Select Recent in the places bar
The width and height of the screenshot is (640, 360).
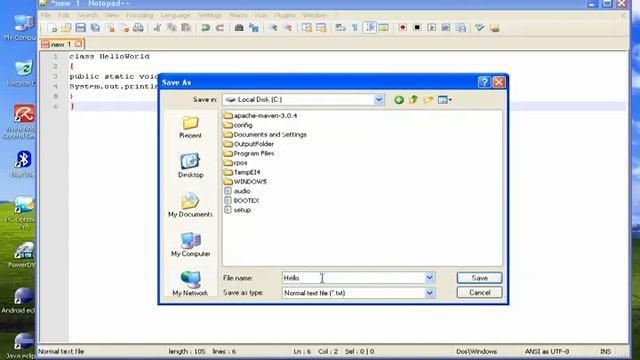190,127
